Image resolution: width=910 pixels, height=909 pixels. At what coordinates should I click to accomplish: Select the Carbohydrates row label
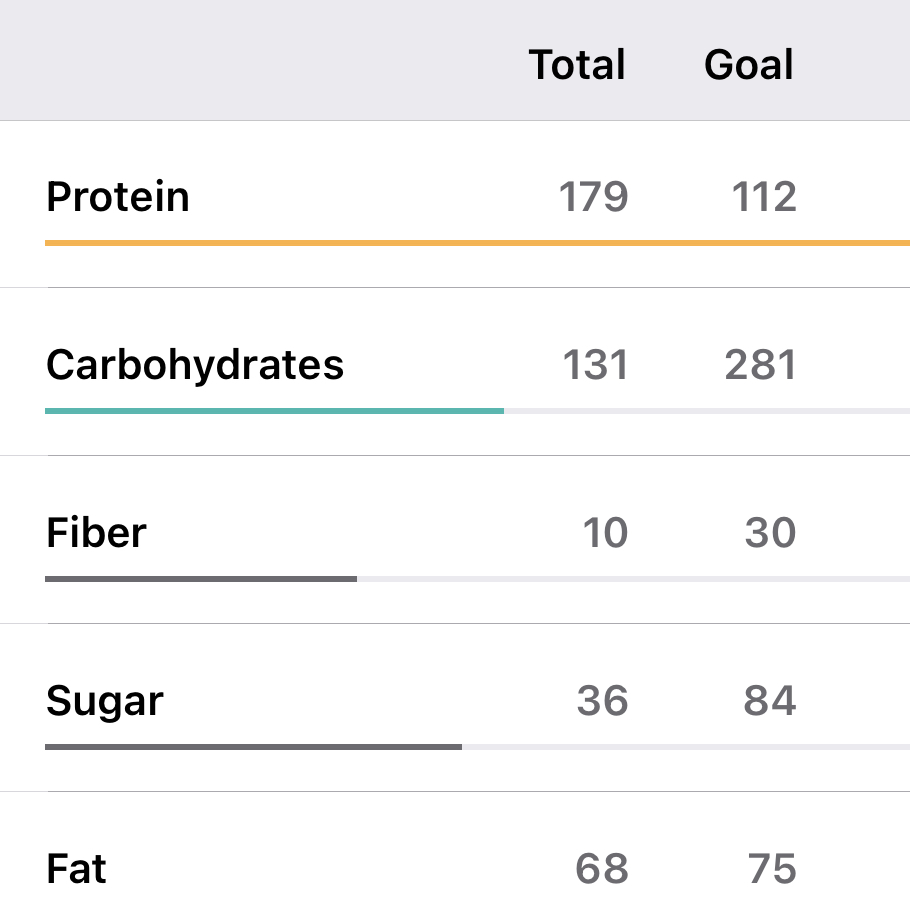click(x=195, y=365)
